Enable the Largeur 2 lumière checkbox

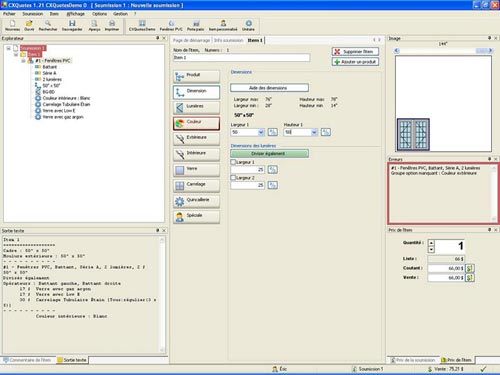[x=233, y=178]
